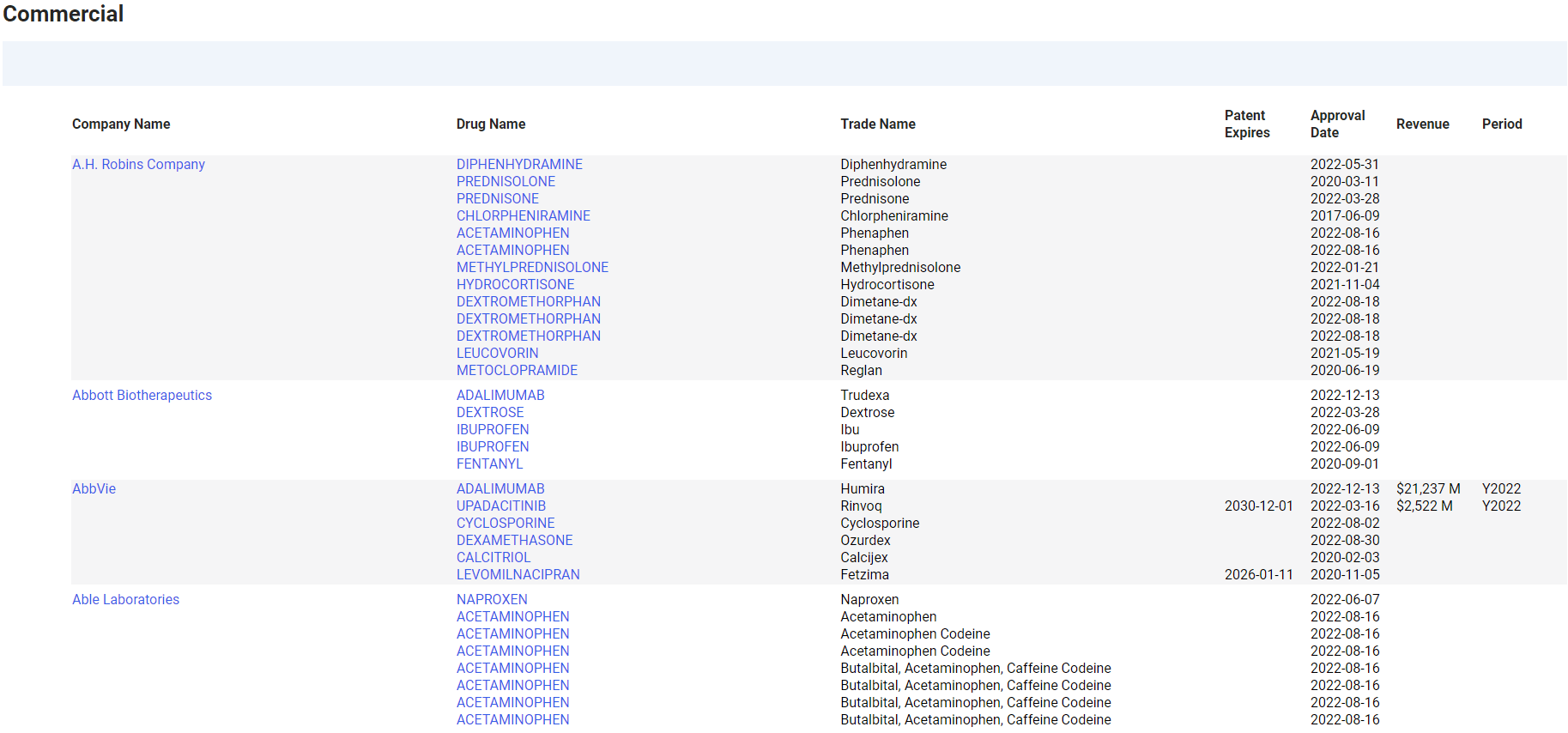
Task: Select approval date 2017-06-09
Action: coord(1345,215)
